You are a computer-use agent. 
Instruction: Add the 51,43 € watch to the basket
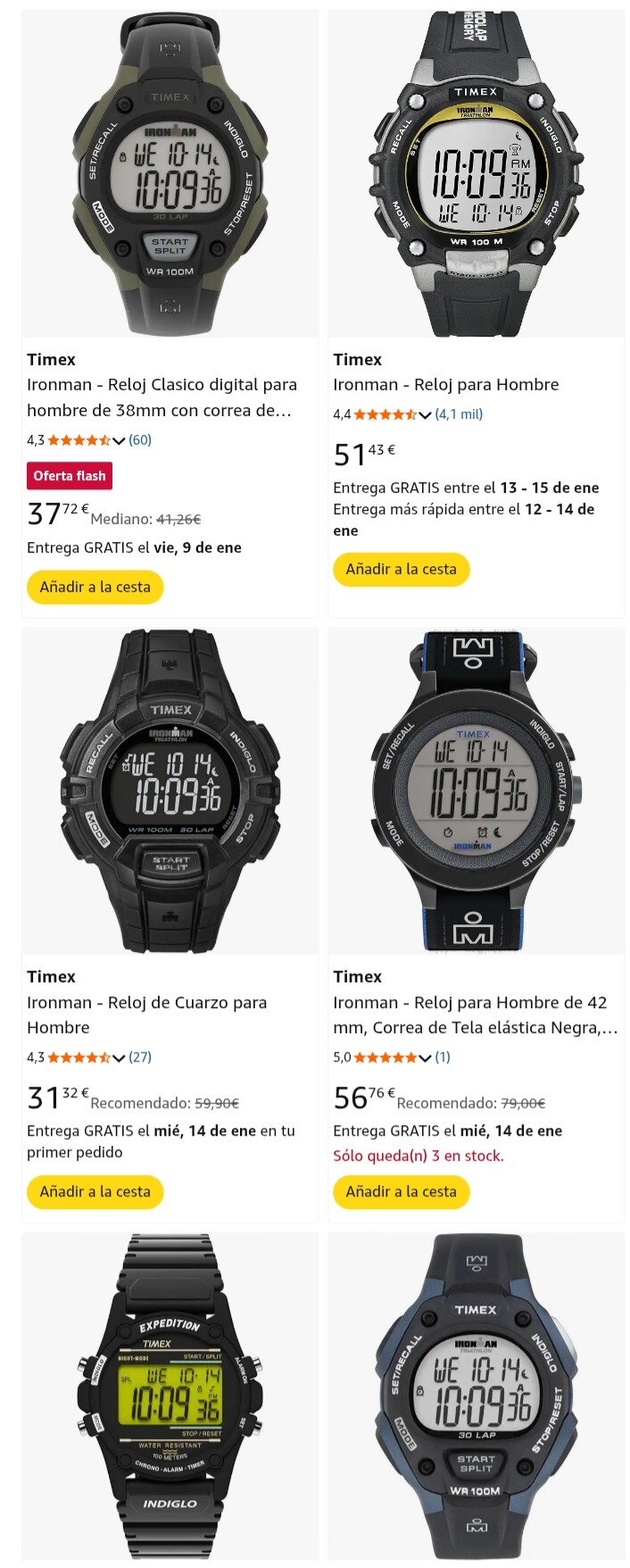click(x=401, y=570)
